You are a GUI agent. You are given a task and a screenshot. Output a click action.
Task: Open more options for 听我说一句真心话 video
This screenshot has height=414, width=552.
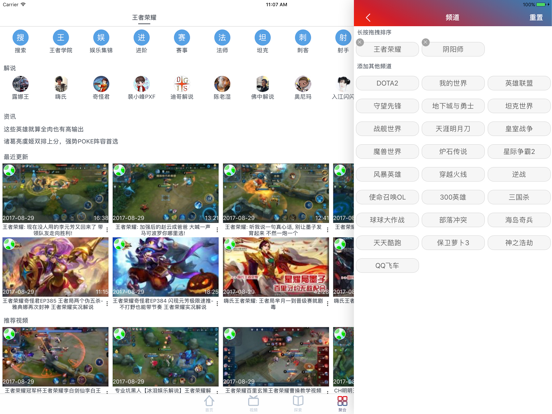pos(327,230)
